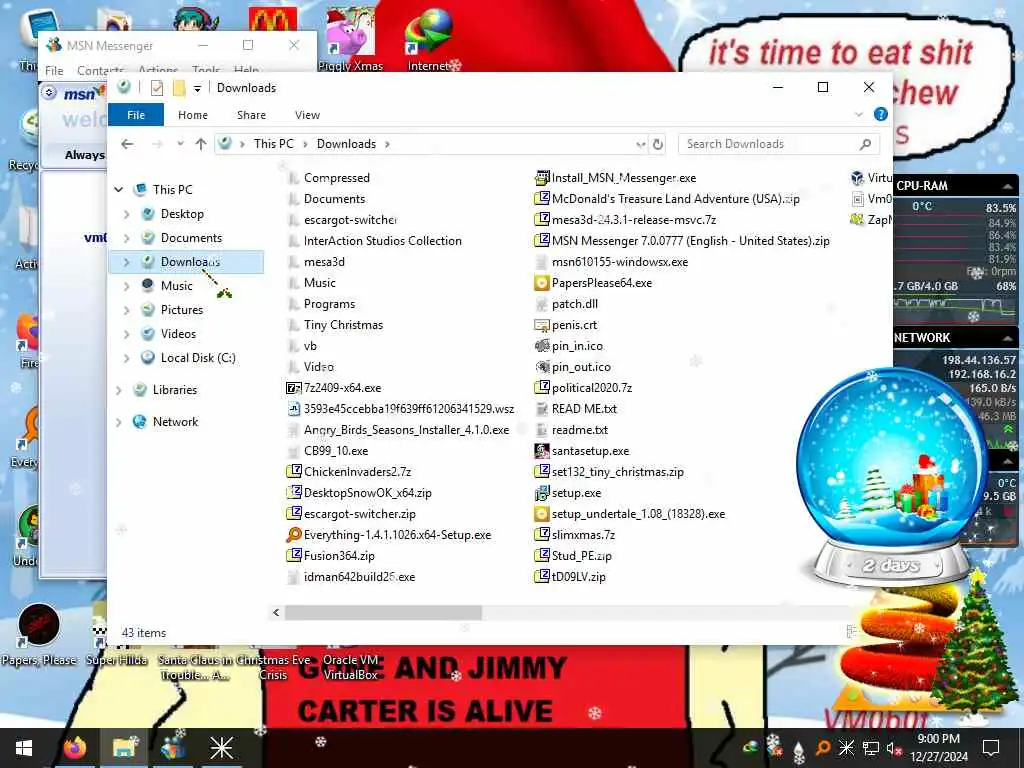Open Piggly Xmas desktop shortcut

pos(351,38)
